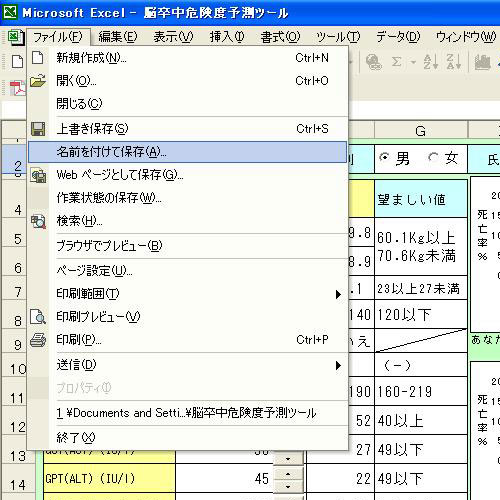Image resolution: width=500 pixels, height=500 pixels.
Task: Open the ツール(T) menu
Action: pos(338,37)
